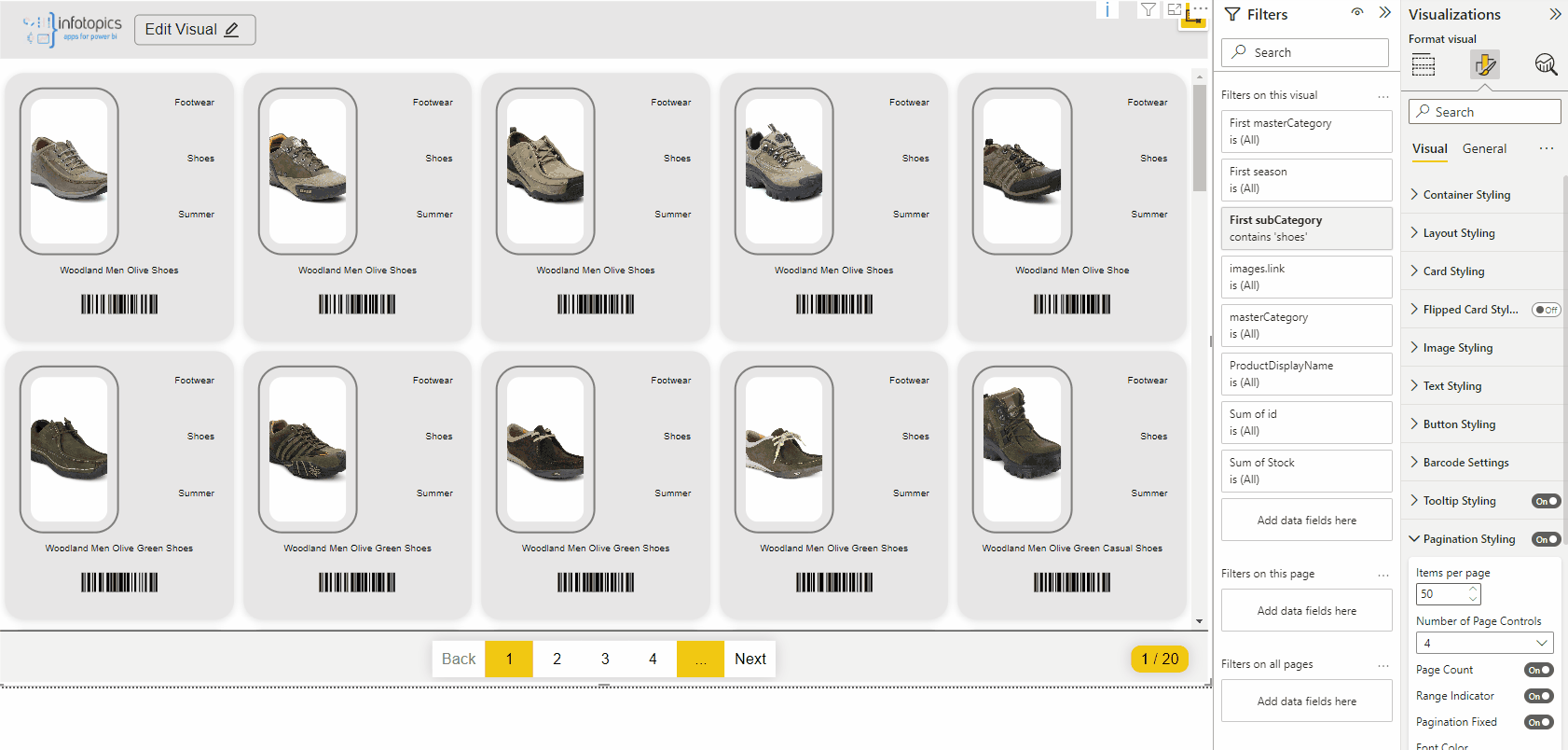Click the Build visual fields icon
1568x750 pixels.
[x=1424, y=64]
